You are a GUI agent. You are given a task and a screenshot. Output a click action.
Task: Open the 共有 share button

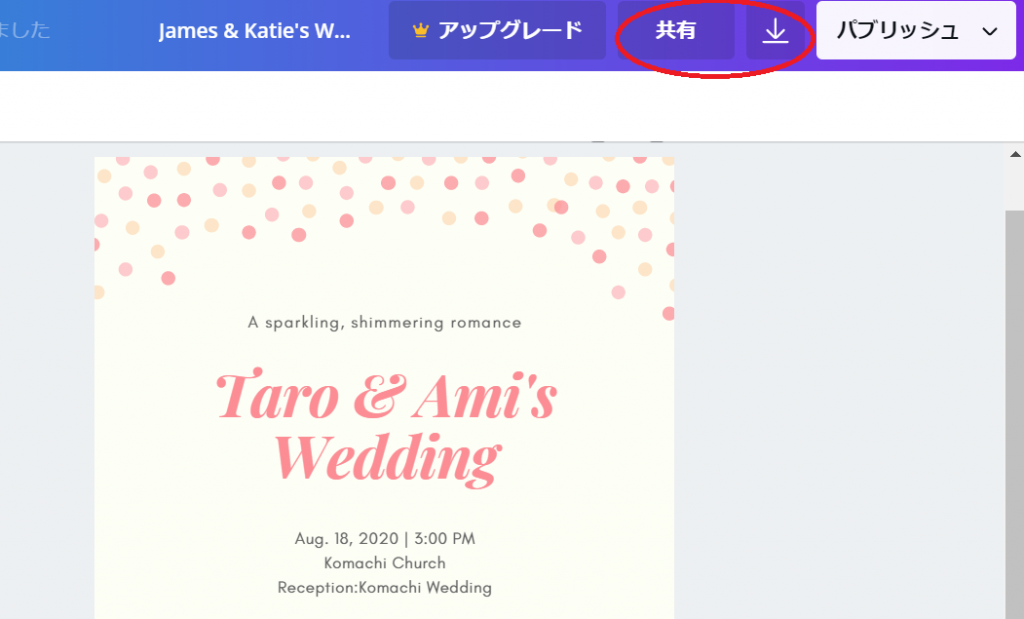676,31
